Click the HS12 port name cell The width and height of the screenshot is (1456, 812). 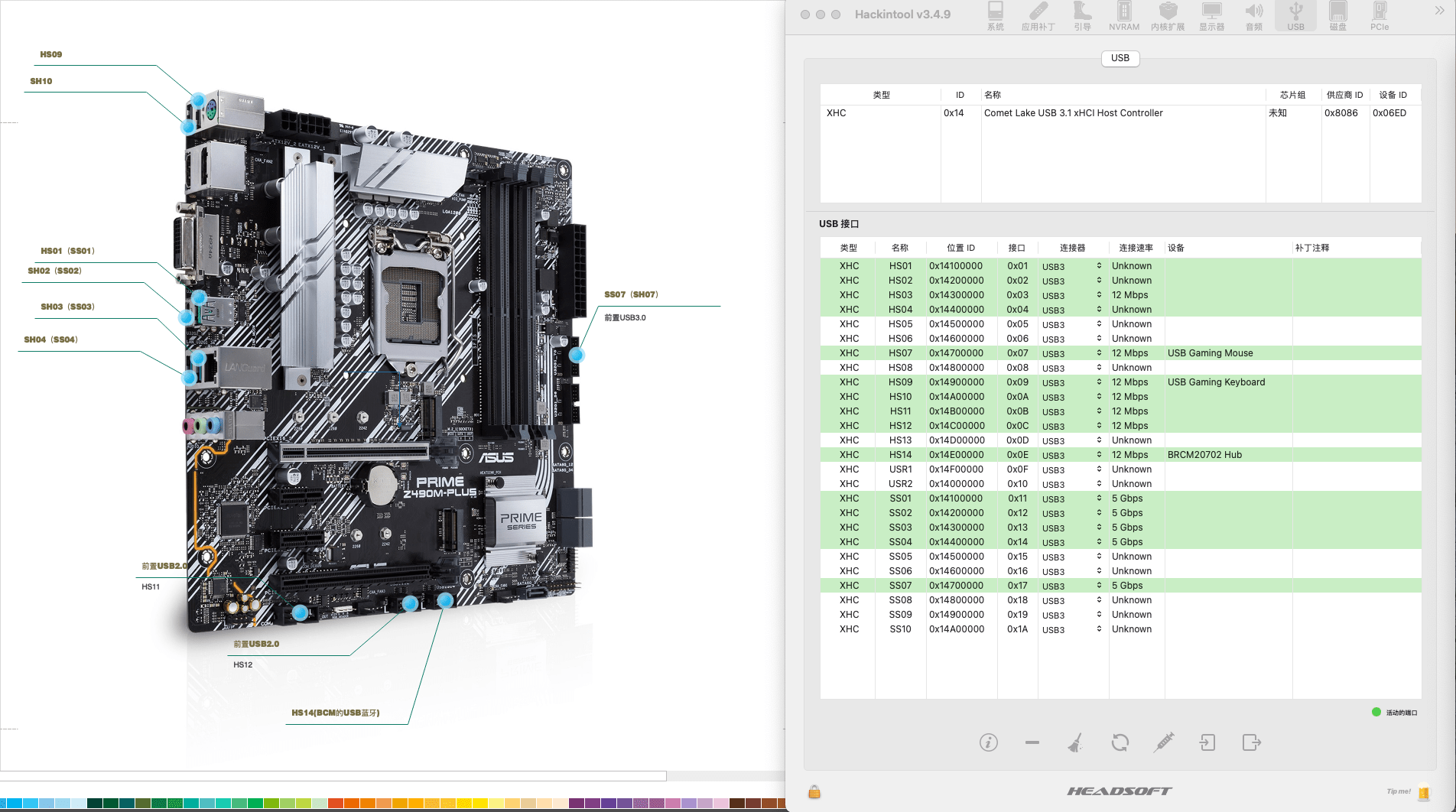[900, 426]
